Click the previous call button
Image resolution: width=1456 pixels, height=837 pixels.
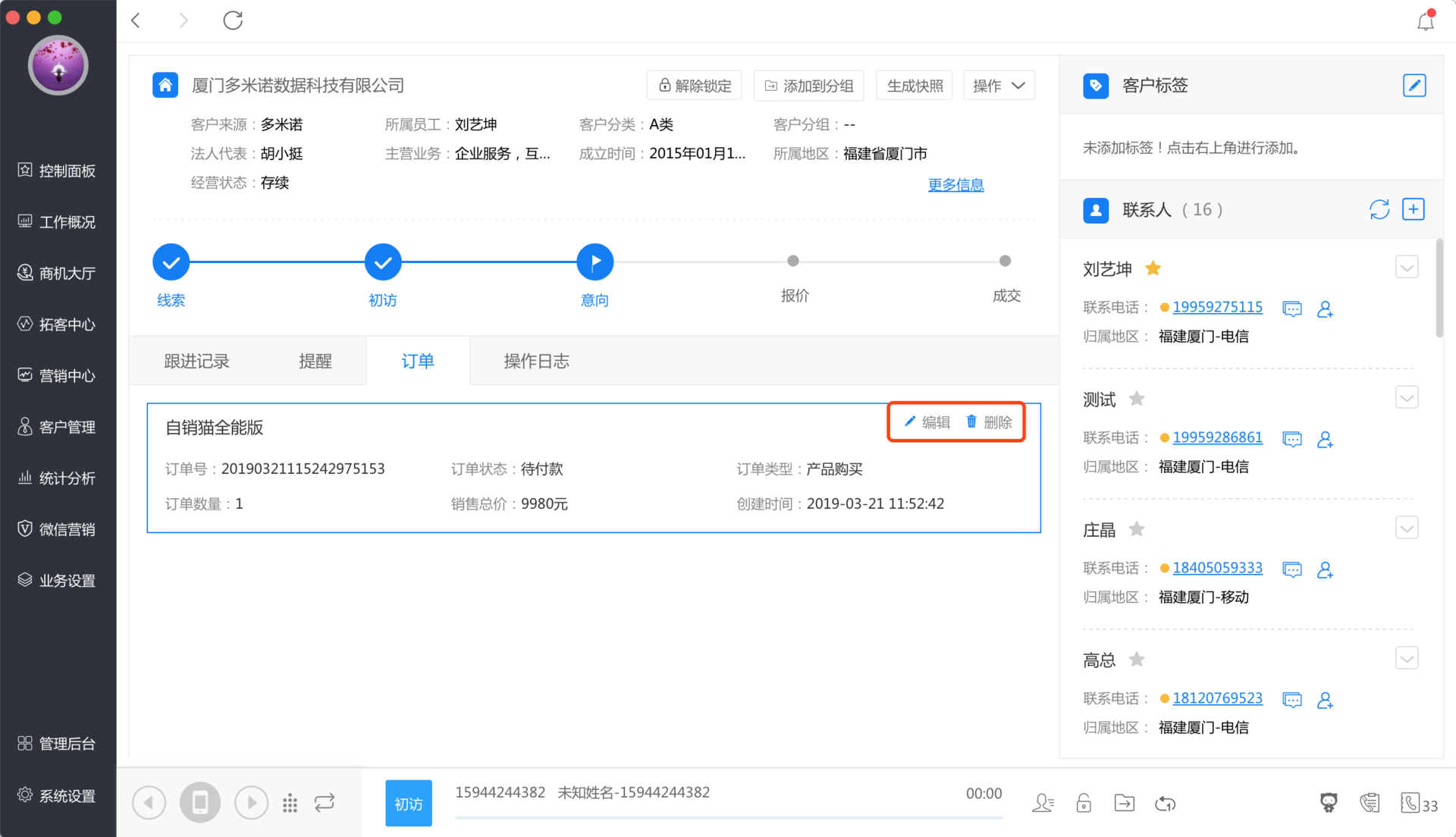[x=149, y=802]
